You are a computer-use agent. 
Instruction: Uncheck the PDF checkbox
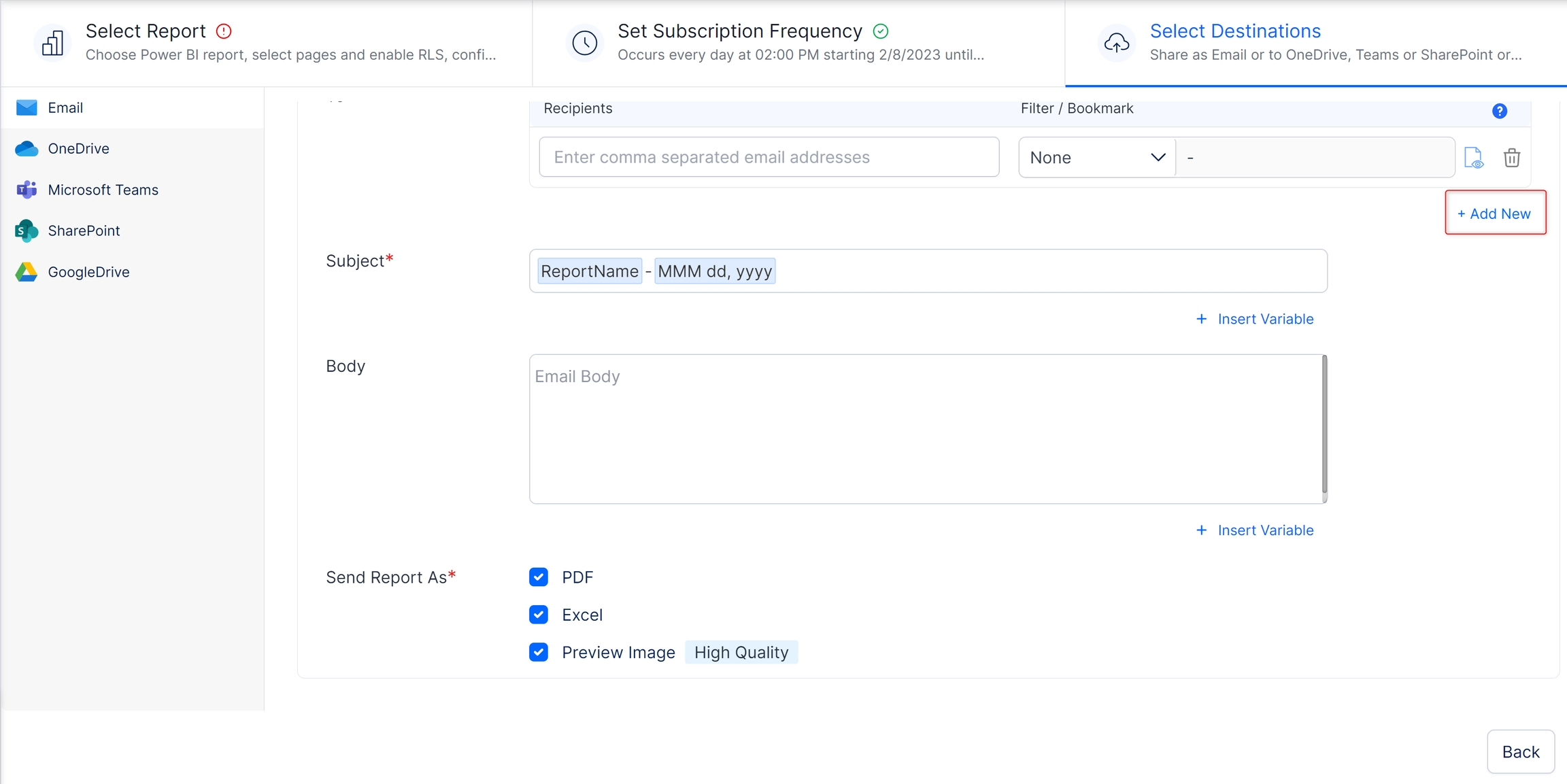click(539, 577)
